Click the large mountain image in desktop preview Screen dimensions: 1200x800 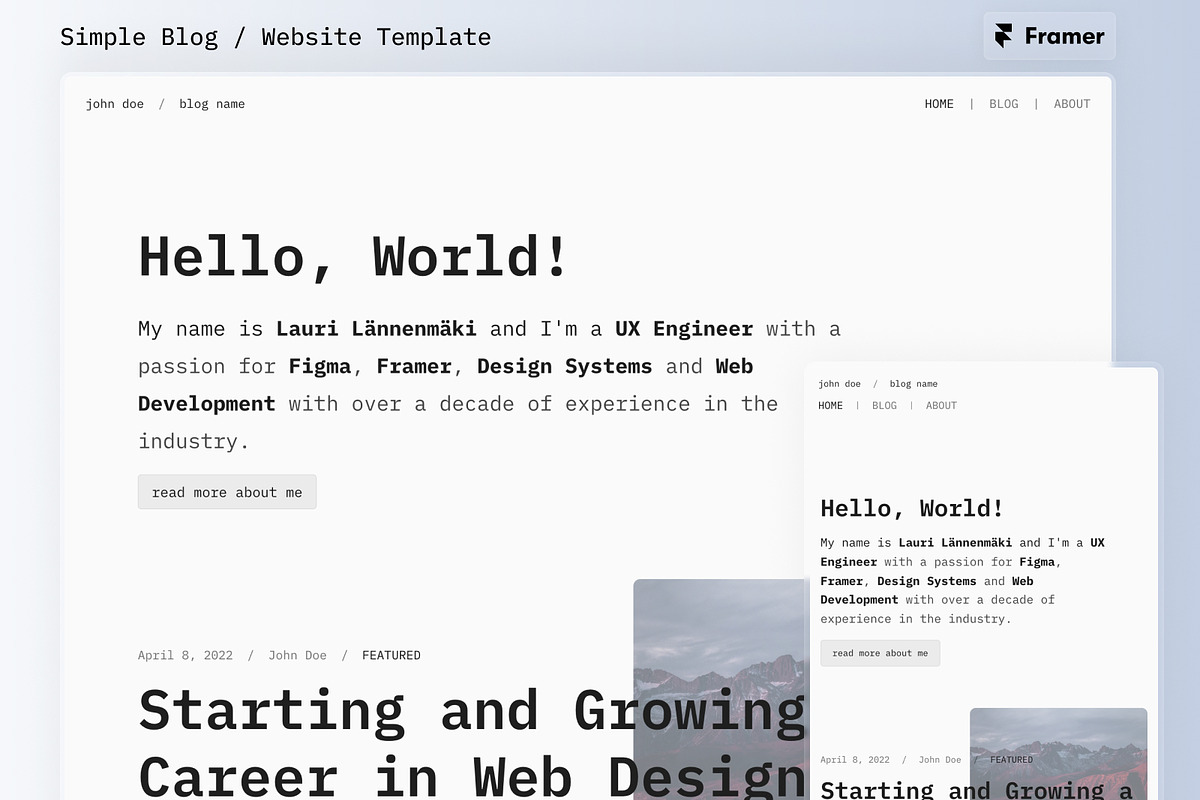coord(719,689)
